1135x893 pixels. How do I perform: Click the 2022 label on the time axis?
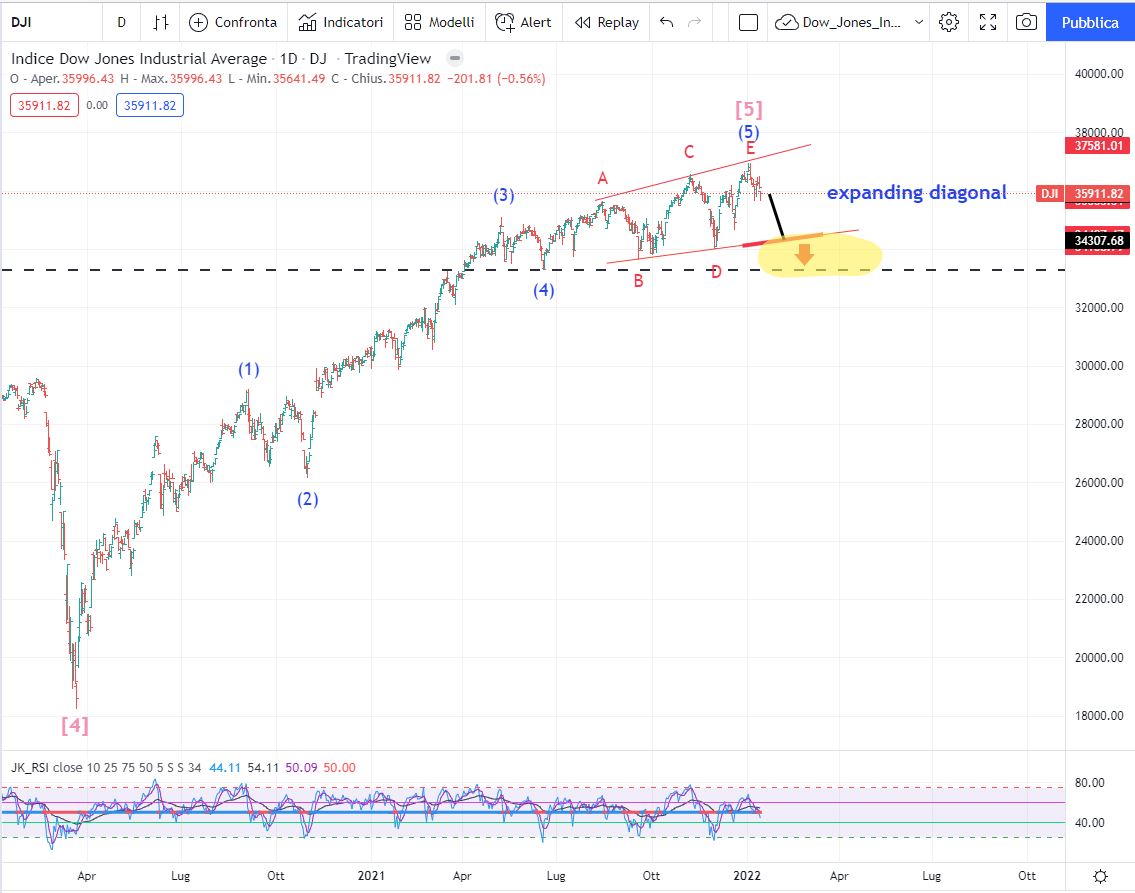pos(747,876)
